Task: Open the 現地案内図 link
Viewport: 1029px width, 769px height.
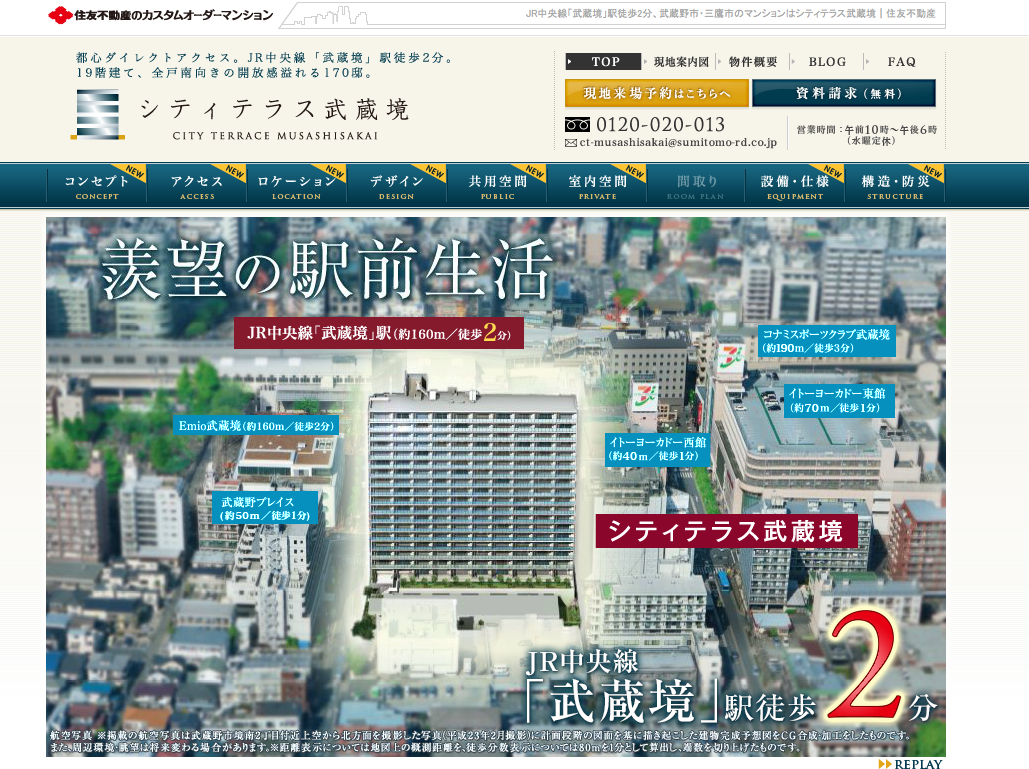Action: coord(681,62)
